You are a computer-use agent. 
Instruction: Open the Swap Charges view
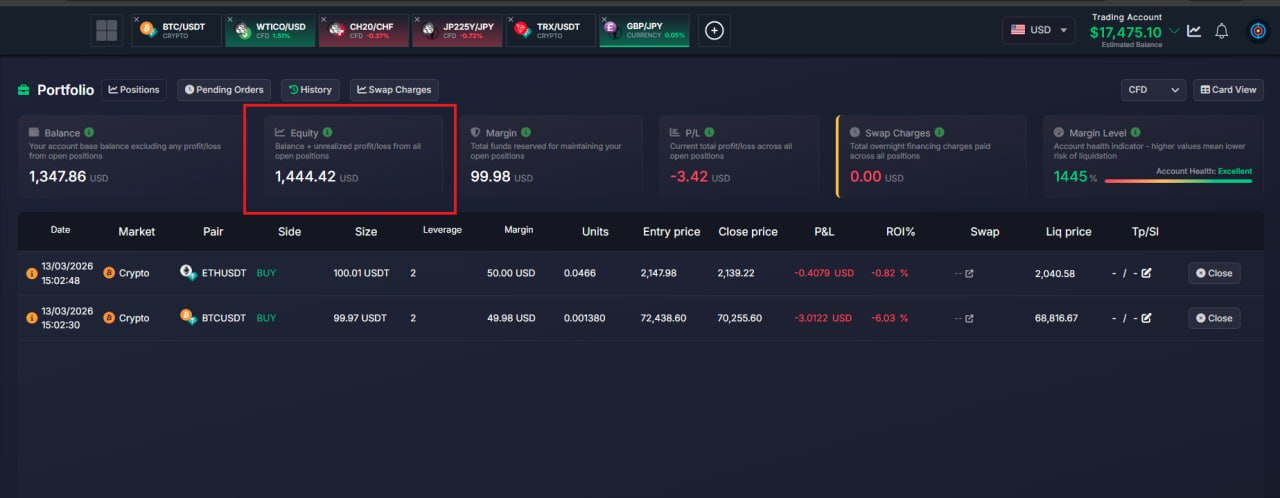pyautogui.click(x=394, y=90)
